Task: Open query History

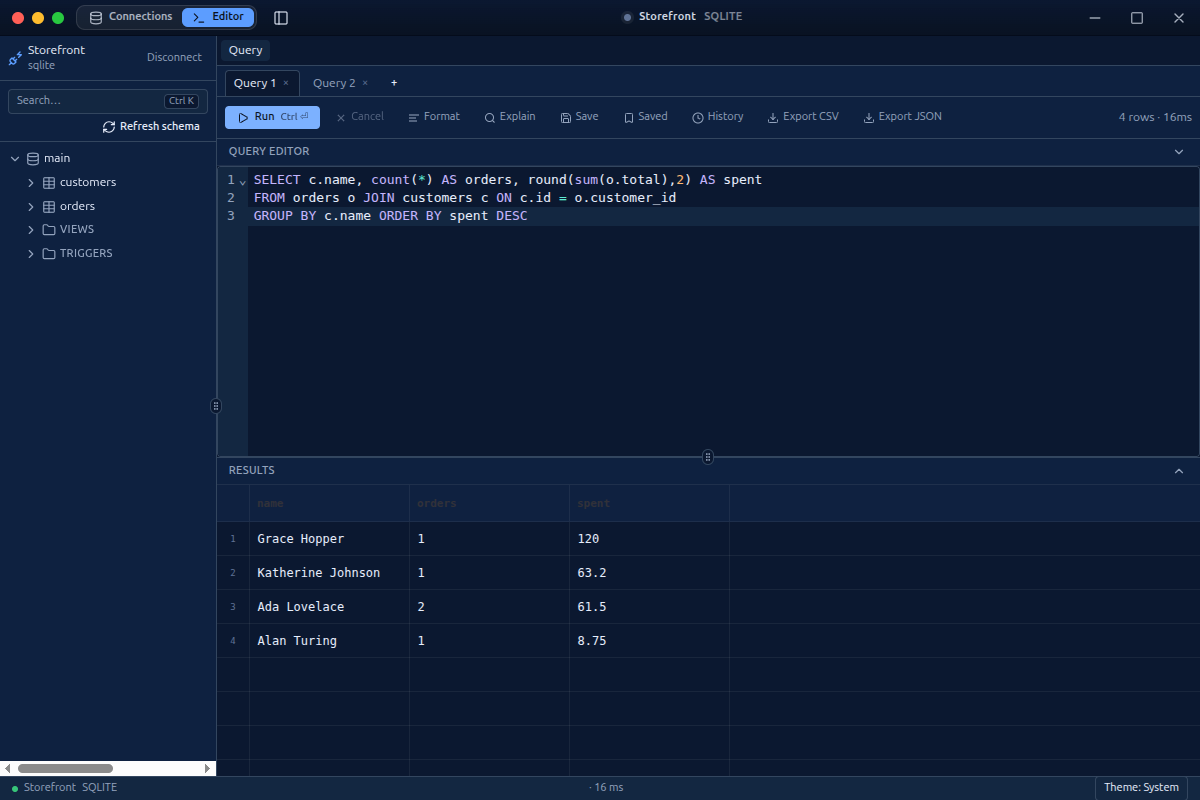Action: coord(718,117)
